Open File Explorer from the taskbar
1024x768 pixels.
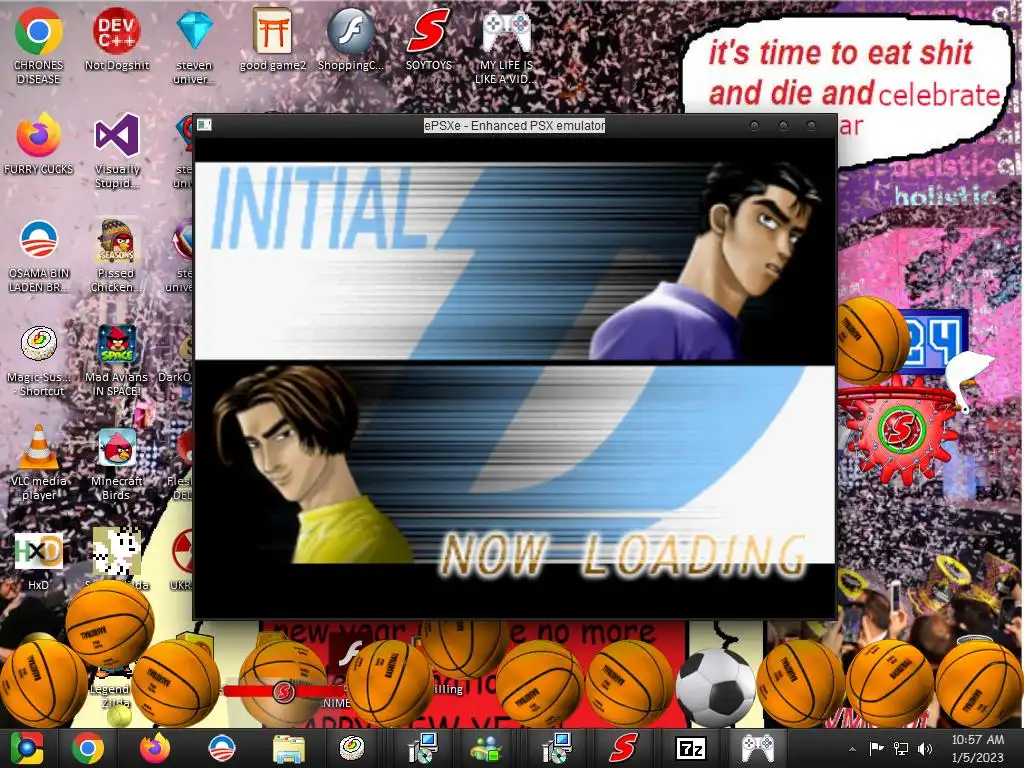click(x=288, y=748)
